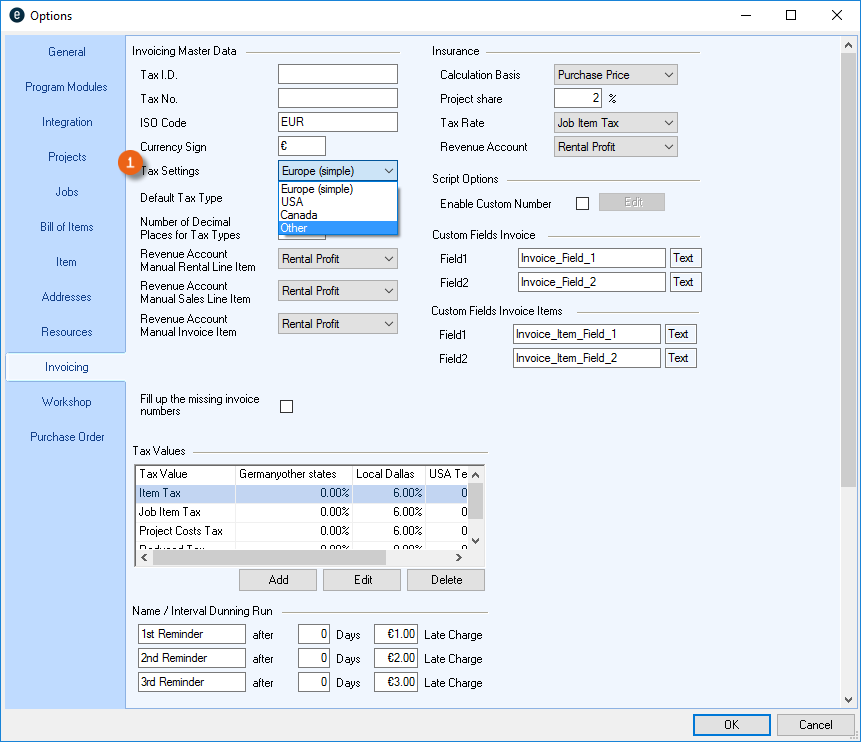Viewport: 861px width, 742px height.
Task: Check Fill up the missing invoice numbers
Action: pos(287,406)
